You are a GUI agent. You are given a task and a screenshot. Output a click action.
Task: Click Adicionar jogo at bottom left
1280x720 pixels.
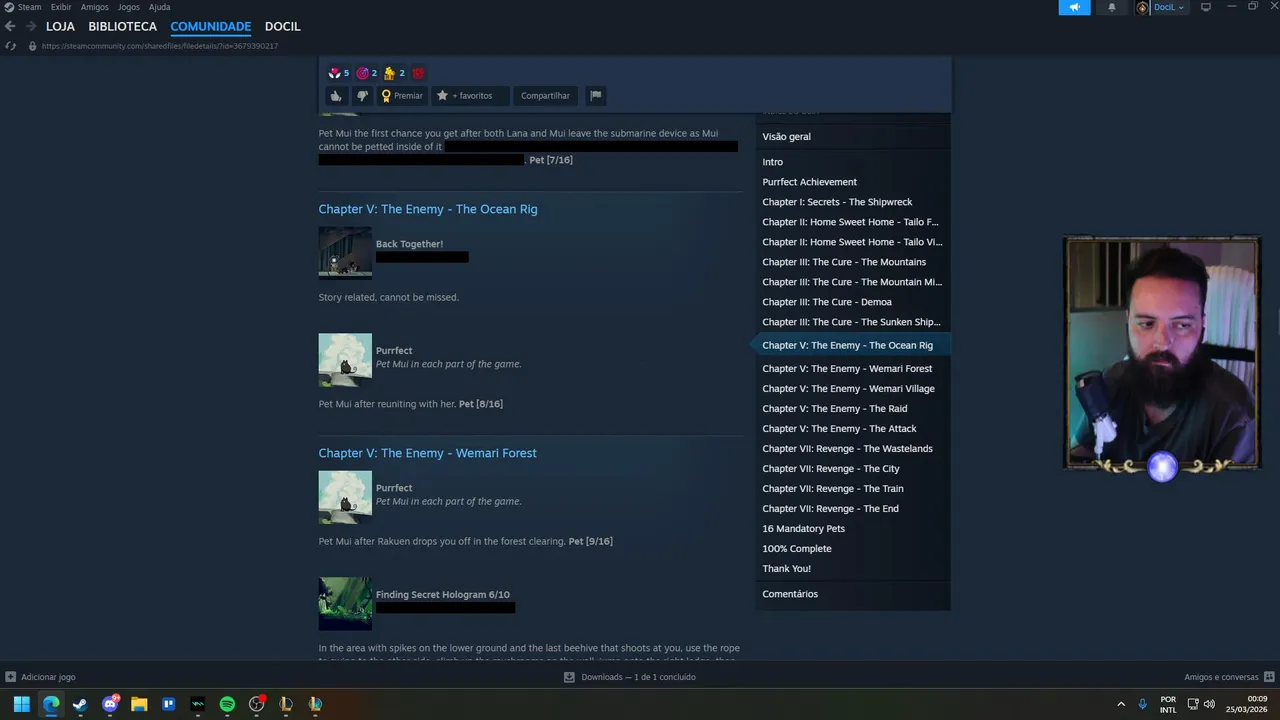coord(40,677)
